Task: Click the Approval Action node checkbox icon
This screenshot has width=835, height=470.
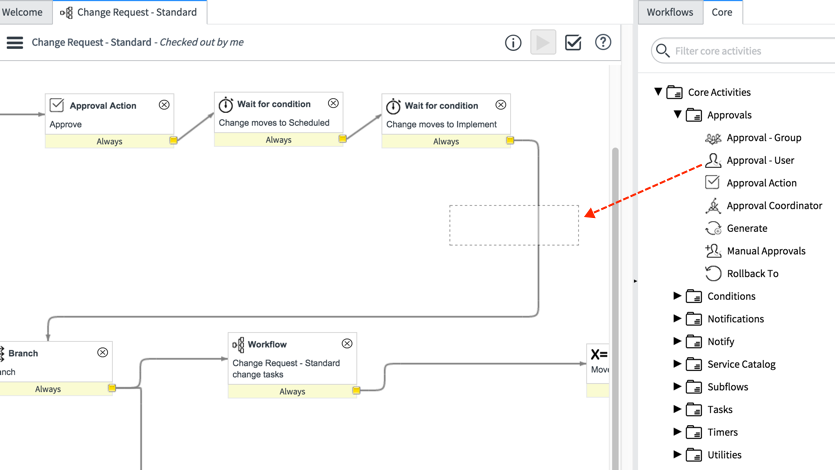Action: (57, 105)
